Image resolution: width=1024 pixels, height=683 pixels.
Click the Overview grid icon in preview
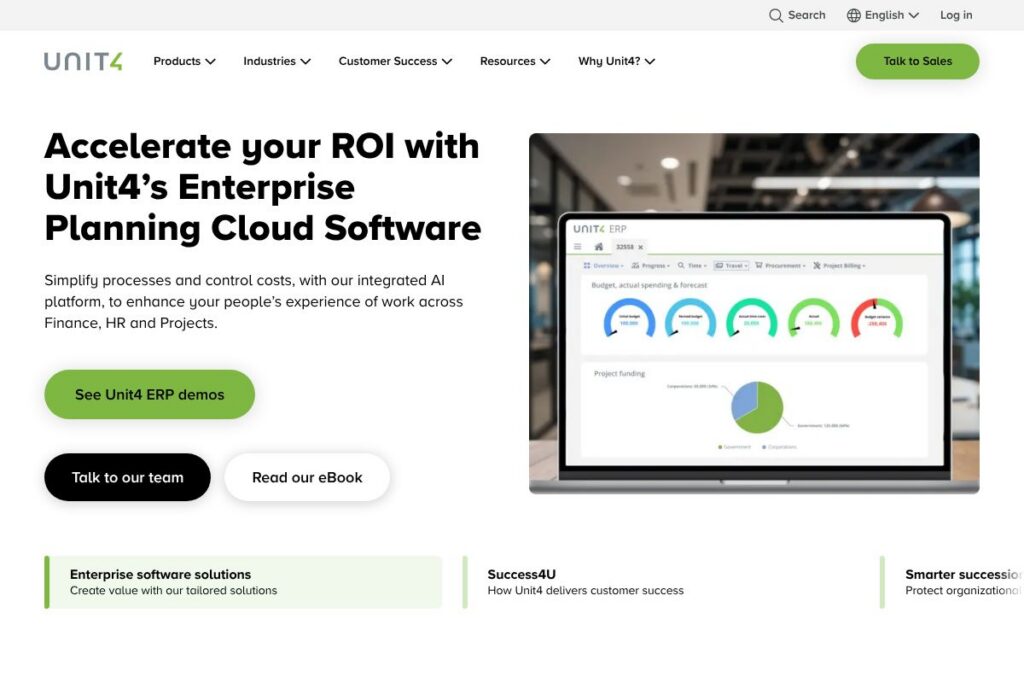tap(586, 266)
